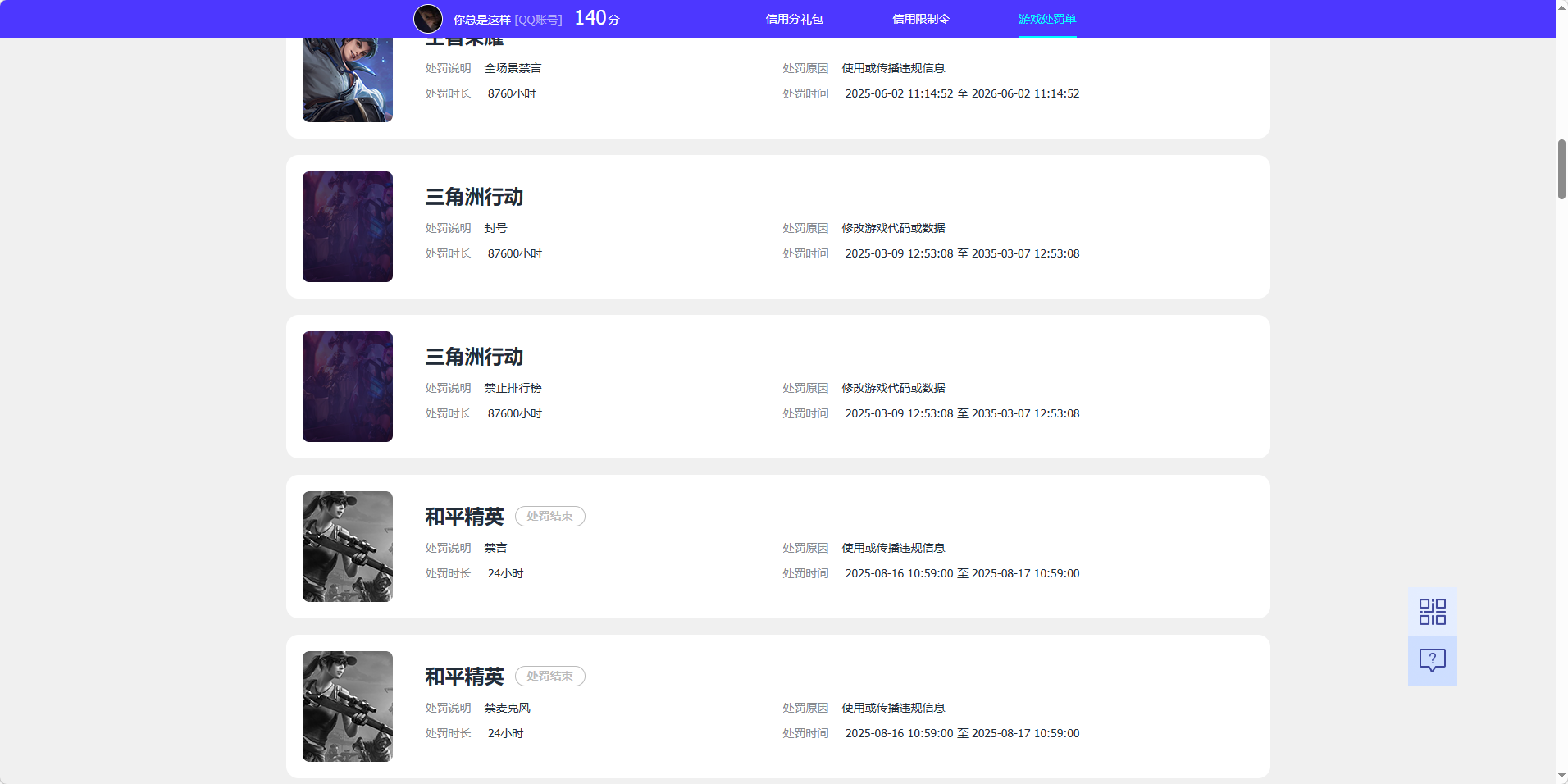Open the thumbnail of the 和平精英 禁言 card
This screenshot has height=784, width=1568.
(347, 546)
